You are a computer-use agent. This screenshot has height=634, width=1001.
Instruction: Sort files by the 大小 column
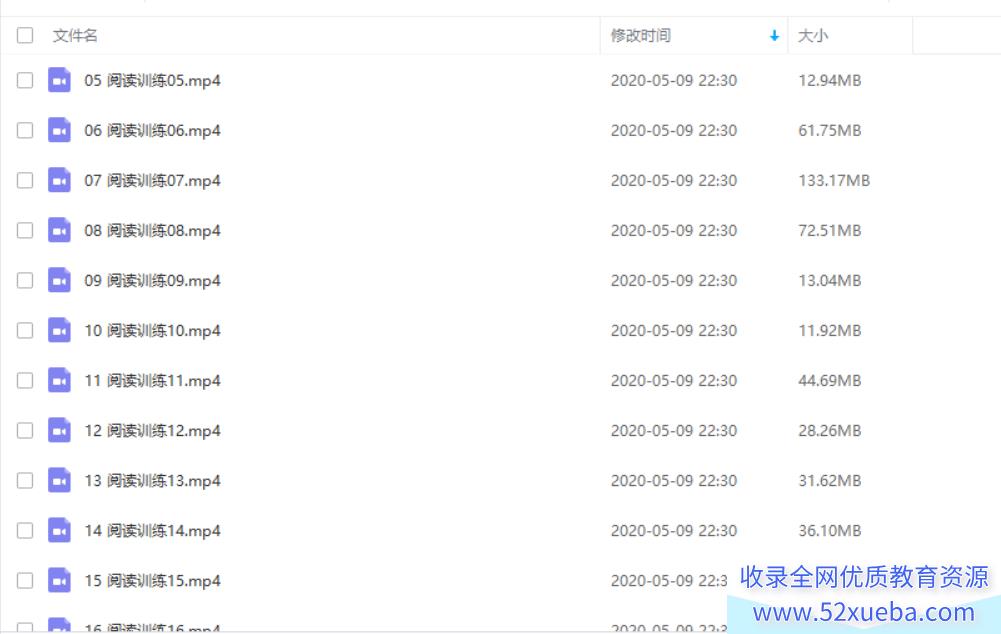(x=813, y=35)
